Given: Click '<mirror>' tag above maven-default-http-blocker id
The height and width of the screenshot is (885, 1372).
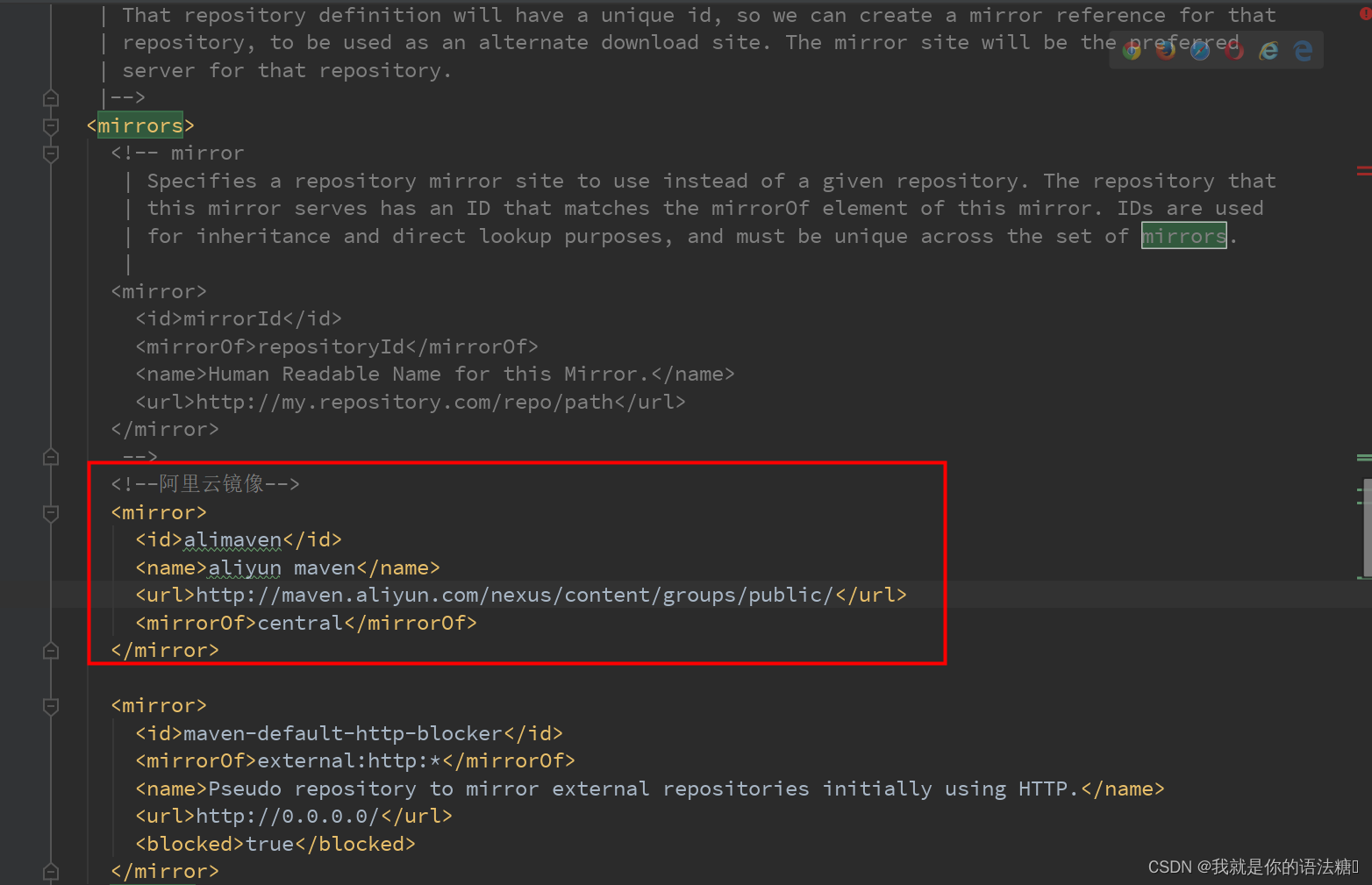Looking at the screenshot, I should point(159,705).
